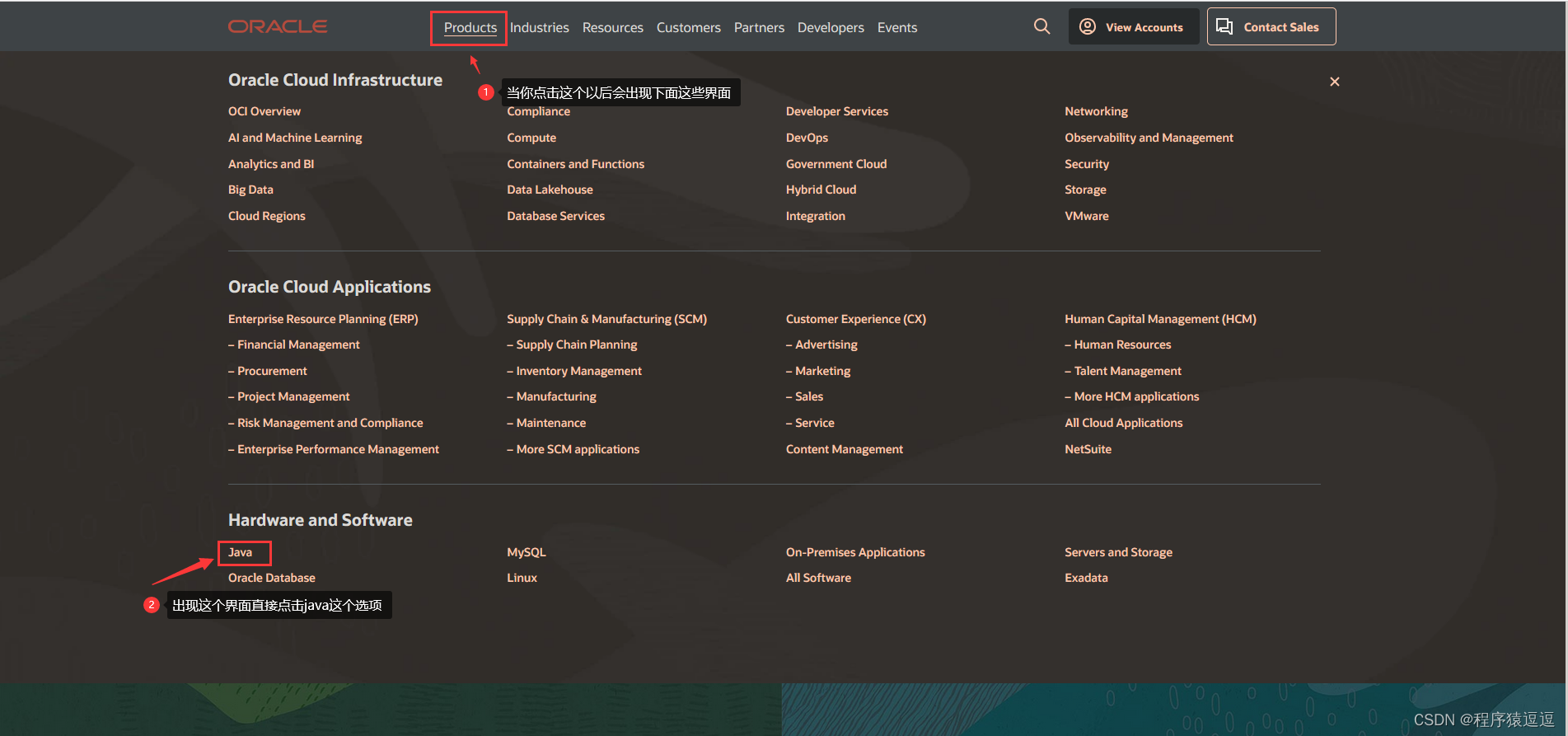Open the Products menu

pyautogui.click(x=470, y=27)
